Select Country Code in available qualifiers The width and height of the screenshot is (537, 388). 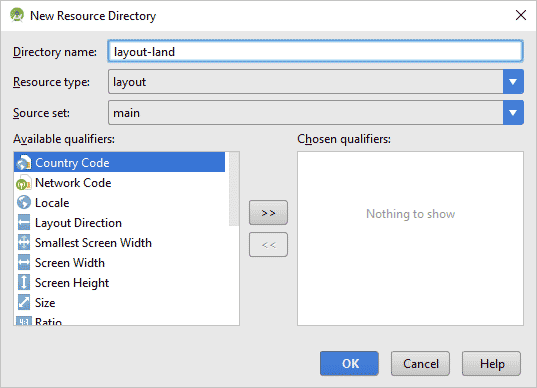point(120,162)
